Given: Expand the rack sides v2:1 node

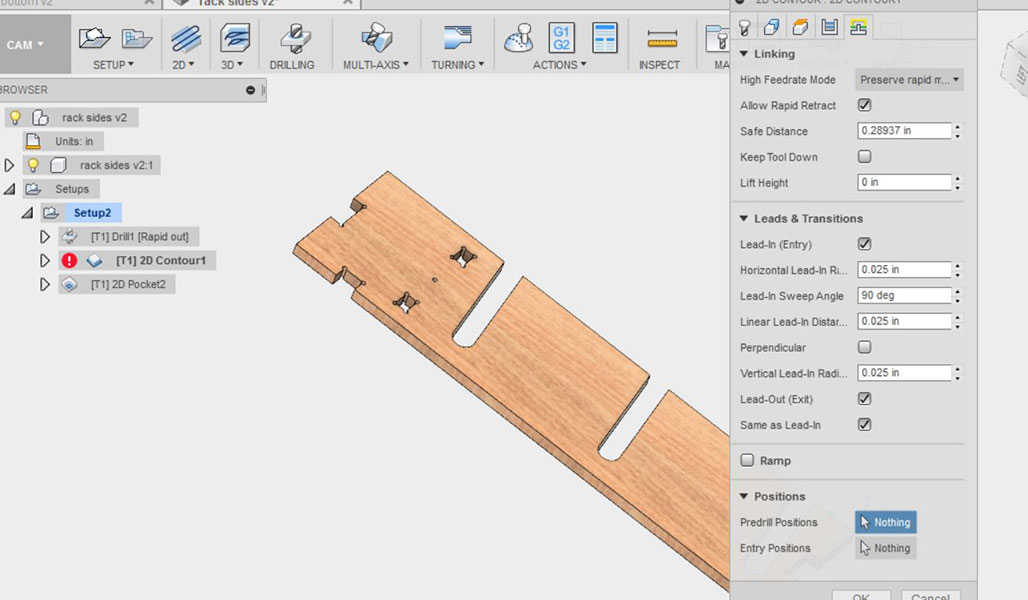Looking at the screenshot, I should point(9,165).
